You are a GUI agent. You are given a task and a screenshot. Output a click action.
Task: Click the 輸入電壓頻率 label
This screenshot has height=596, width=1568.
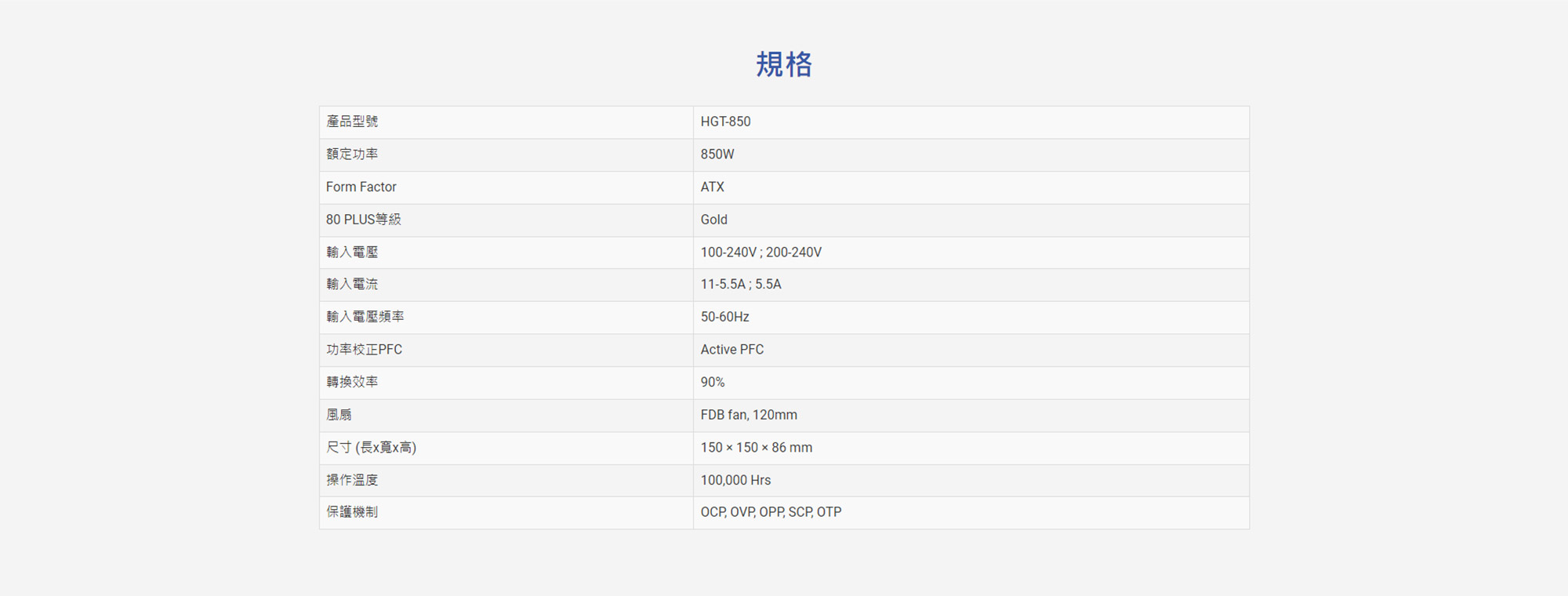(x=365, y=317)
